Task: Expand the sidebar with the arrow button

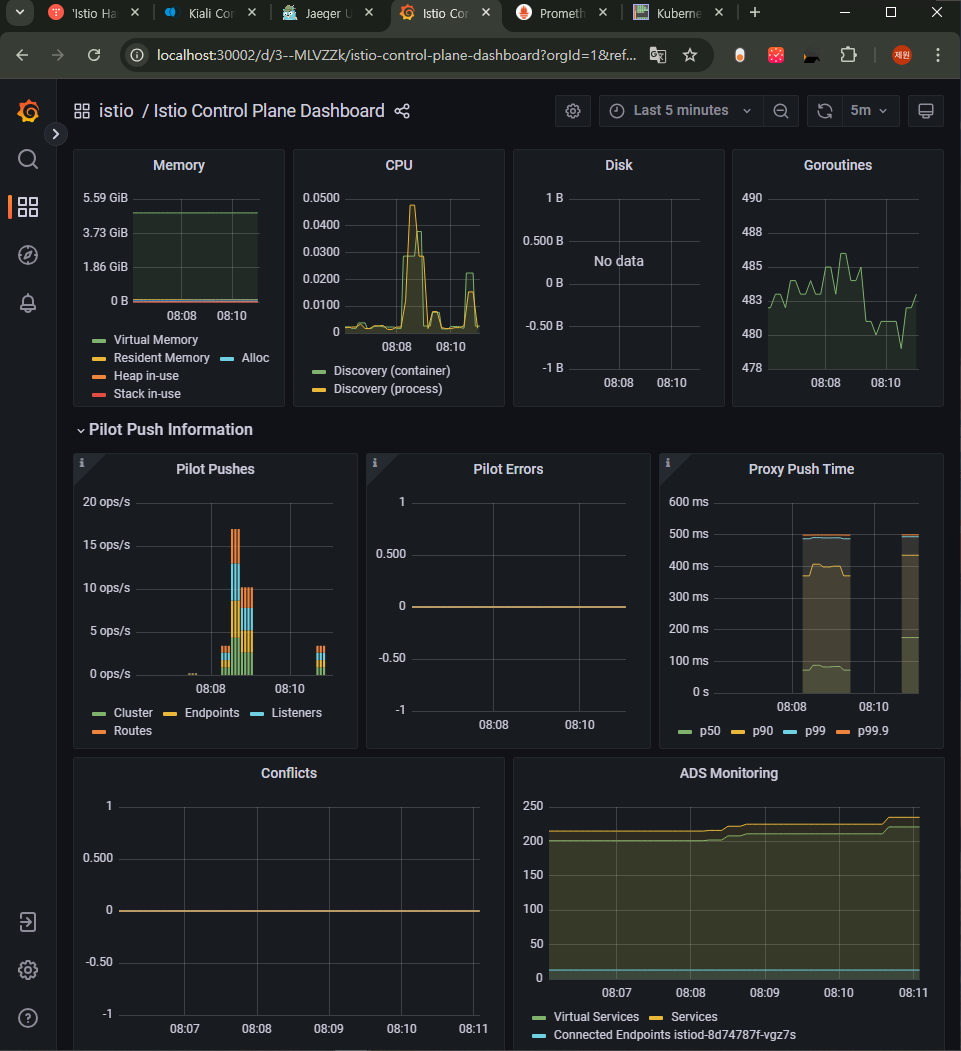Action: (56, 134)
